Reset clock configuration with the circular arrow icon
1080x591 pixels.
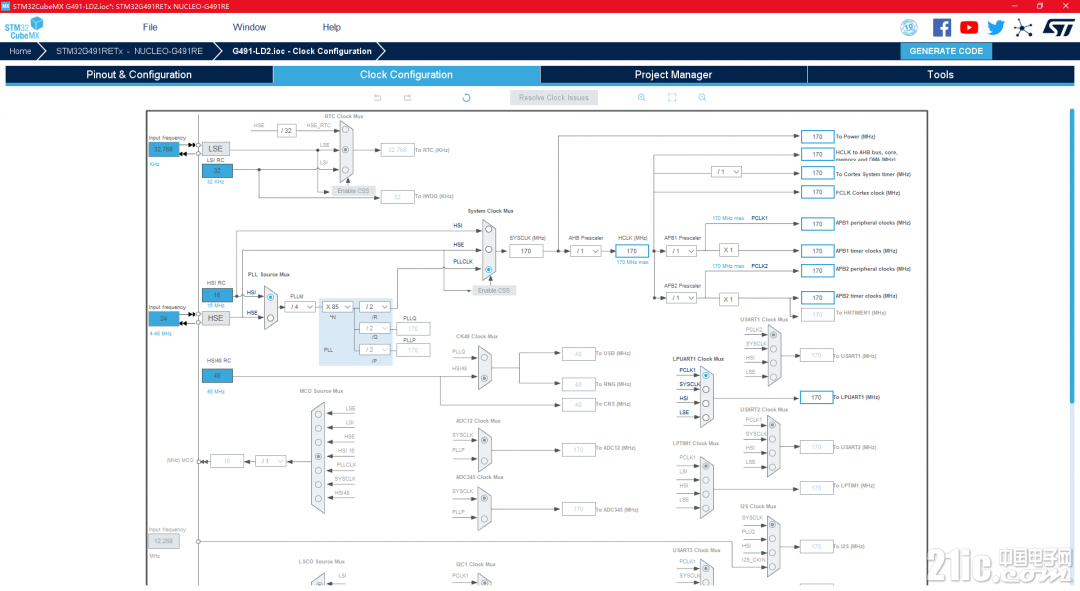pyautogui.click(x=466, y=98)
